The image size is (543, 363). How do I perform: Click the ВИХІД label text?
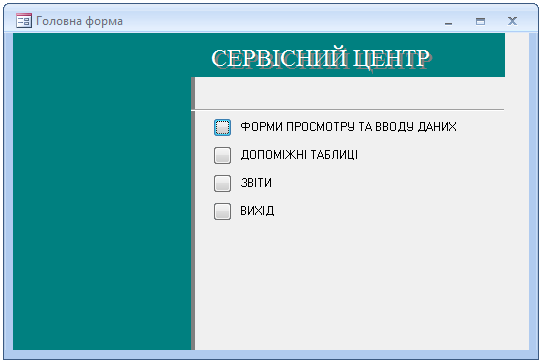[x=257, y=211]
